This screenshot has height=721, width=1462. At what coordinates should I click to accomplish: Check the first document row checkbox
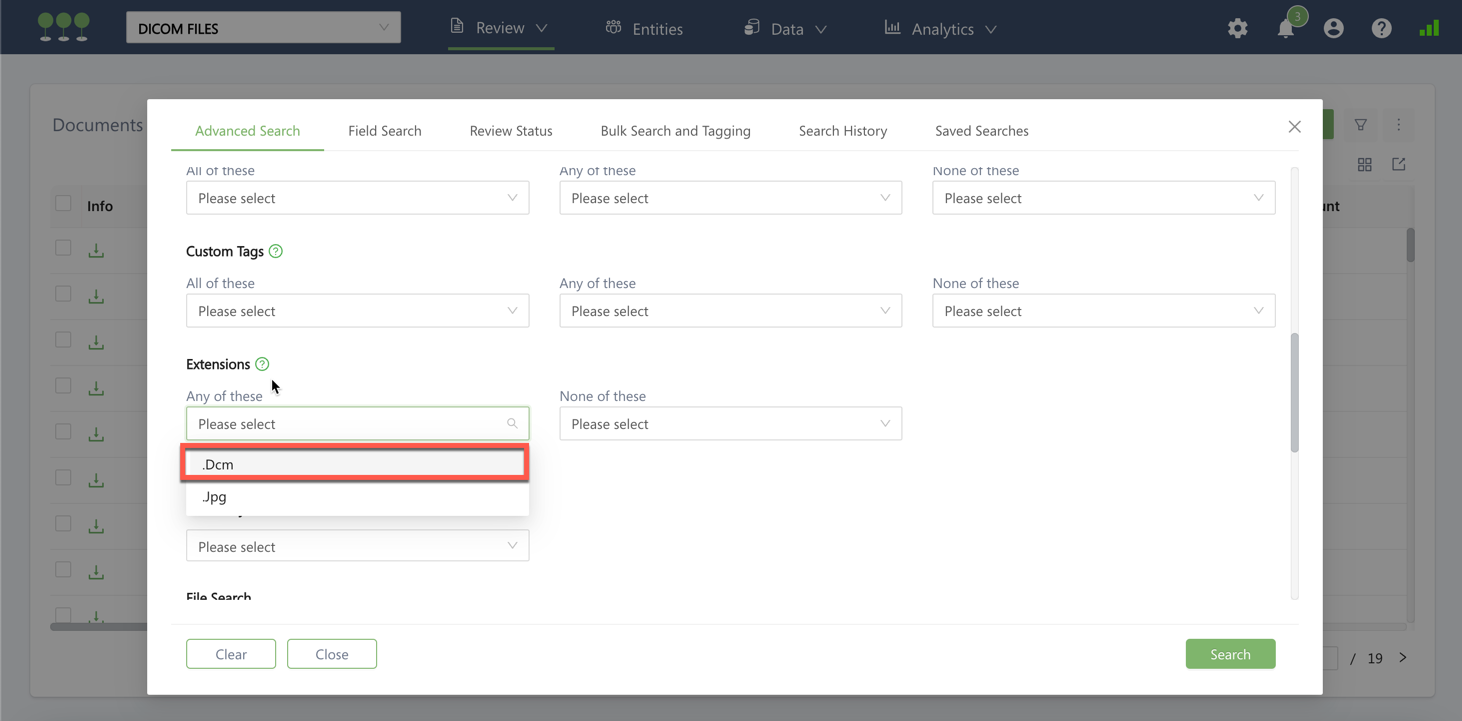click(63, 248)
